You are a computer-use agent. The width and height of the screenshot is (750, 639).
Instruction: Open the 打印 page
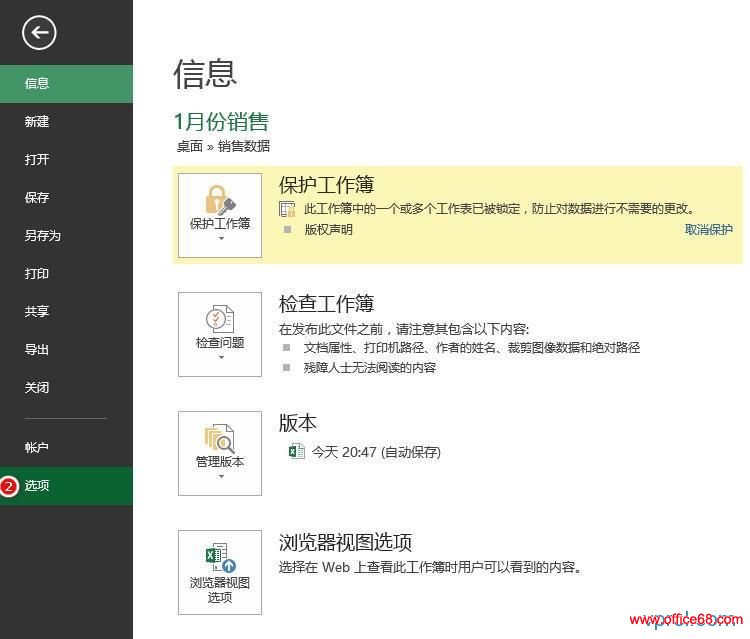[66, 274]
